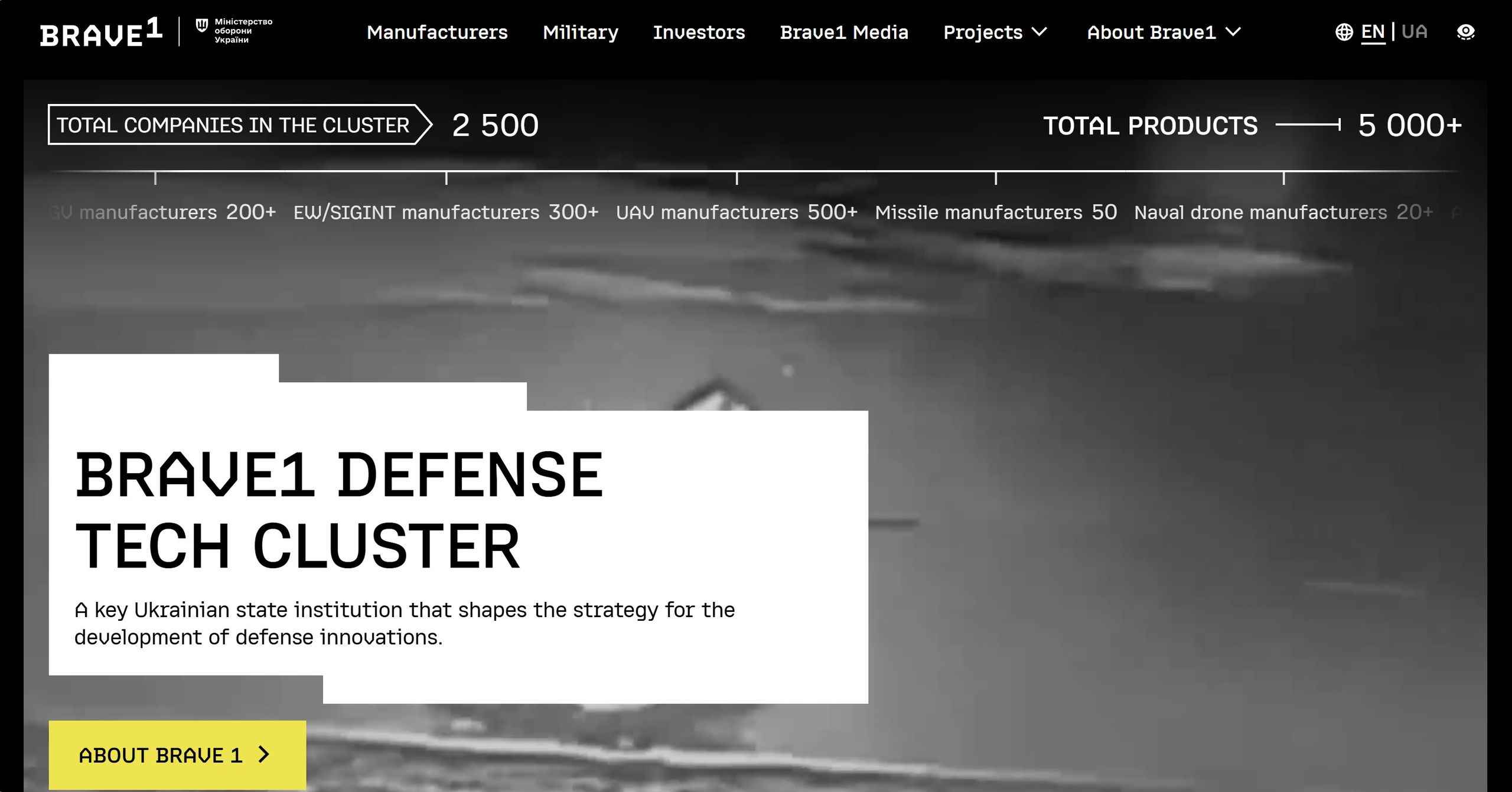Click the chevron arrow on the About Brave 1 button
The image size is (1512, 792).
tap(264, 754)
